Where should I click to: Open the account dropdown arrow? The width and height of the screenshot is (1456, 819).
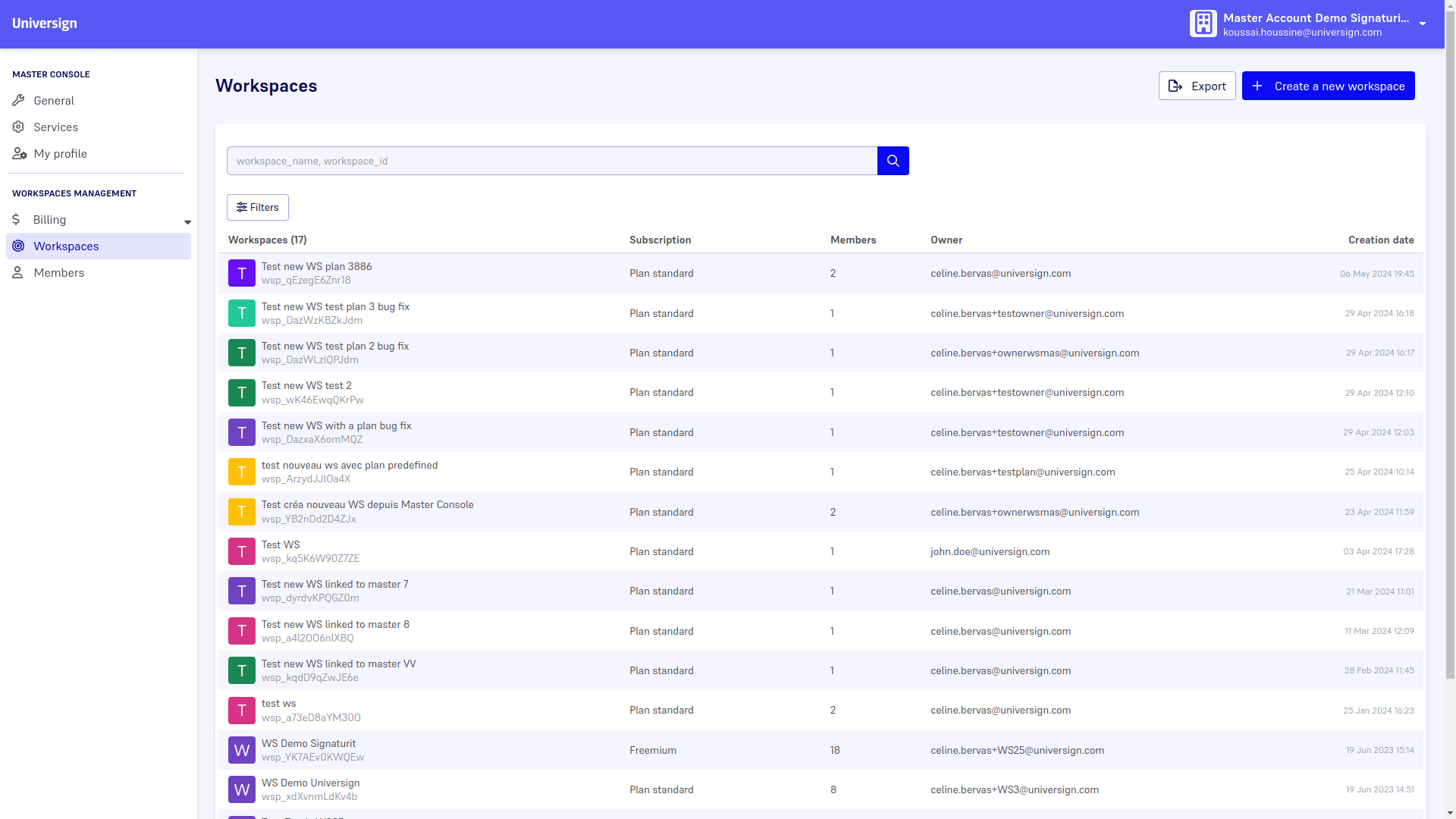(x=1422, y=24)
